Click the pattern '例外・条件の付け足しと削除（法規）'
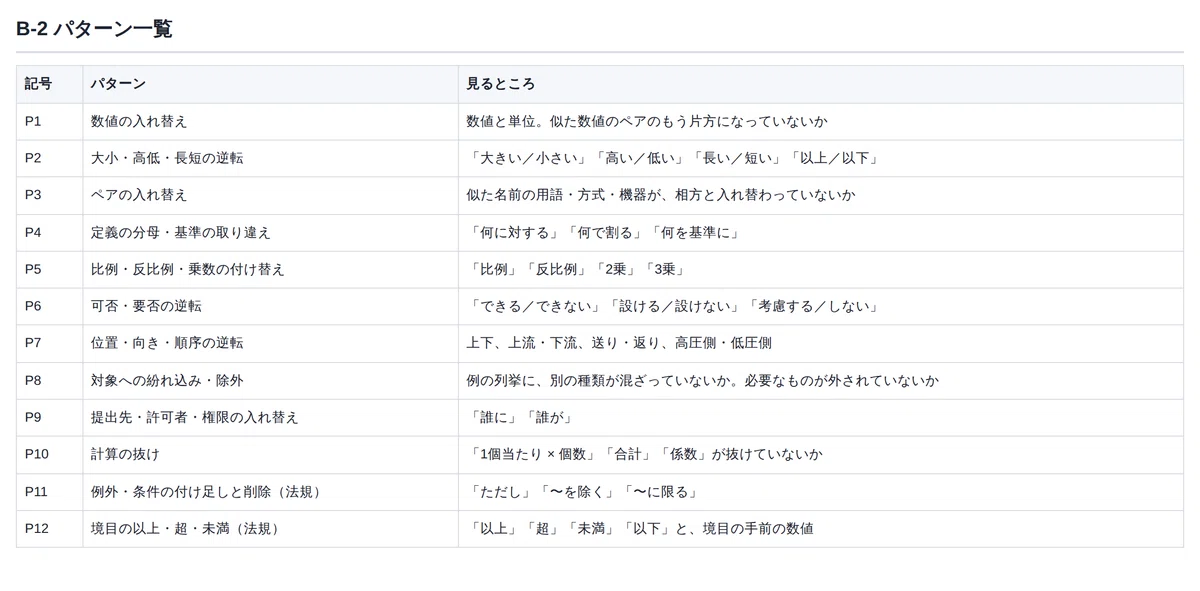This screenshot has height=591, width=1200. [209, 491]
